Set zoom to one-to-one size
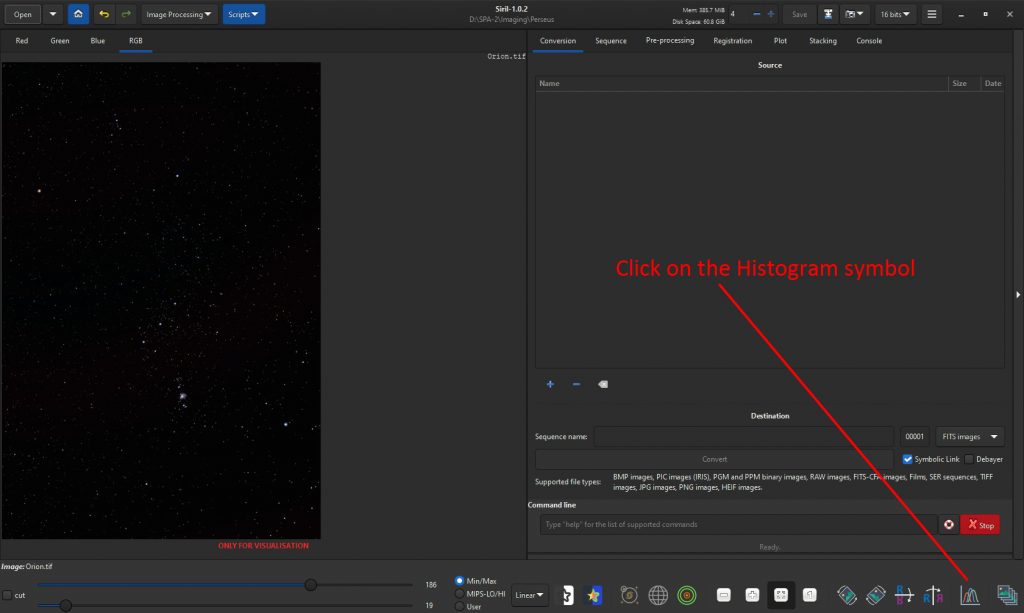Viewport: 1024px width, 613px height. coord(810,595)
